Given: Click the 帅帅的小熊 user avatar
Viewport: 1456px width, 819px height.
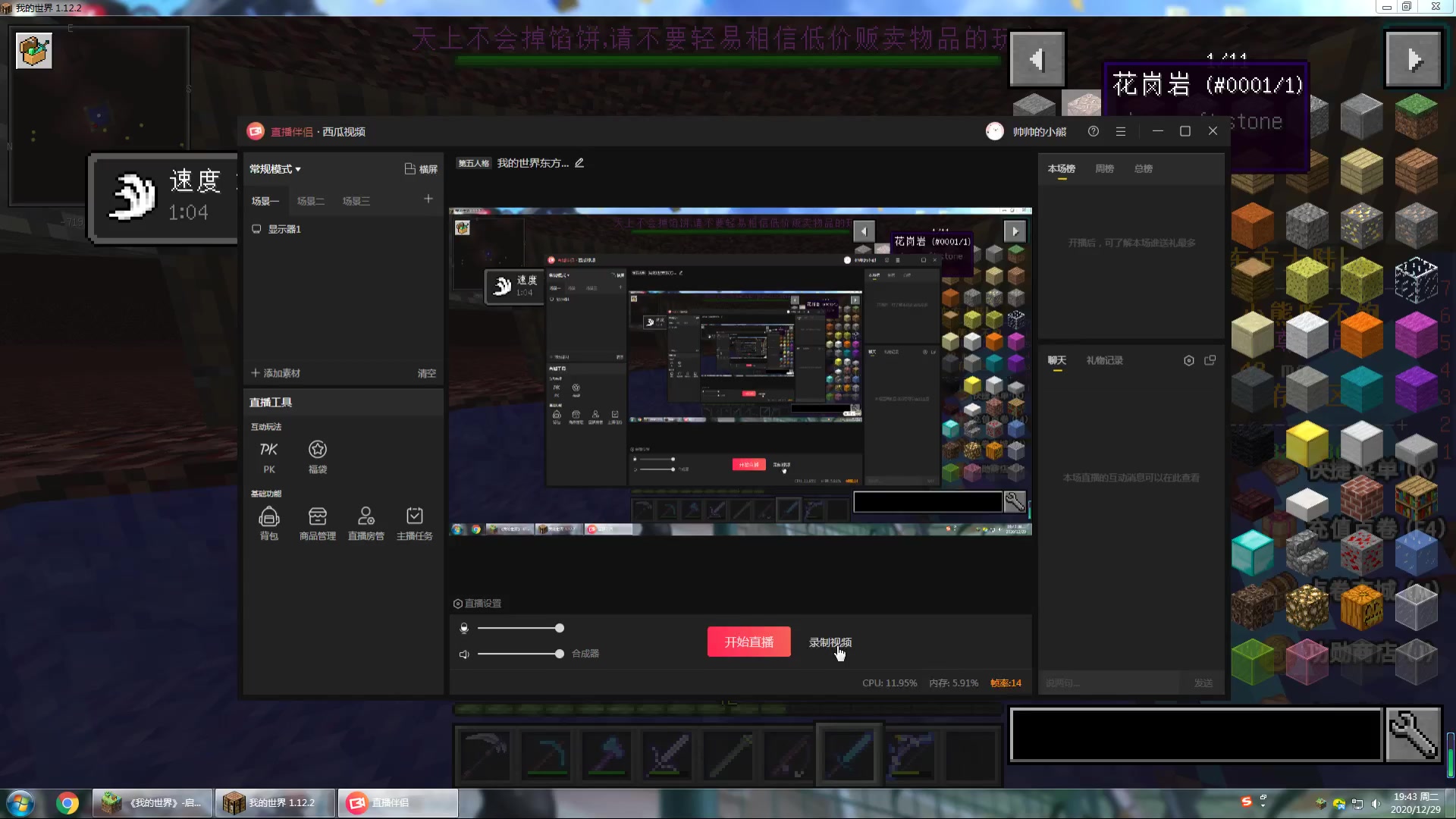Looking at the screenshot, I should click(x=994, y=131).
